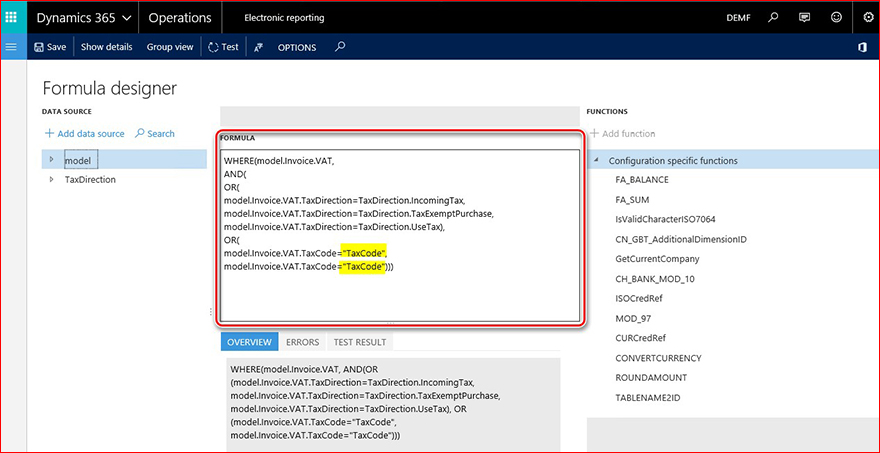Screen dimensions: 880x453
Task: Click the Electronic reporting breadcrumb
Action: tap(284, 18)
